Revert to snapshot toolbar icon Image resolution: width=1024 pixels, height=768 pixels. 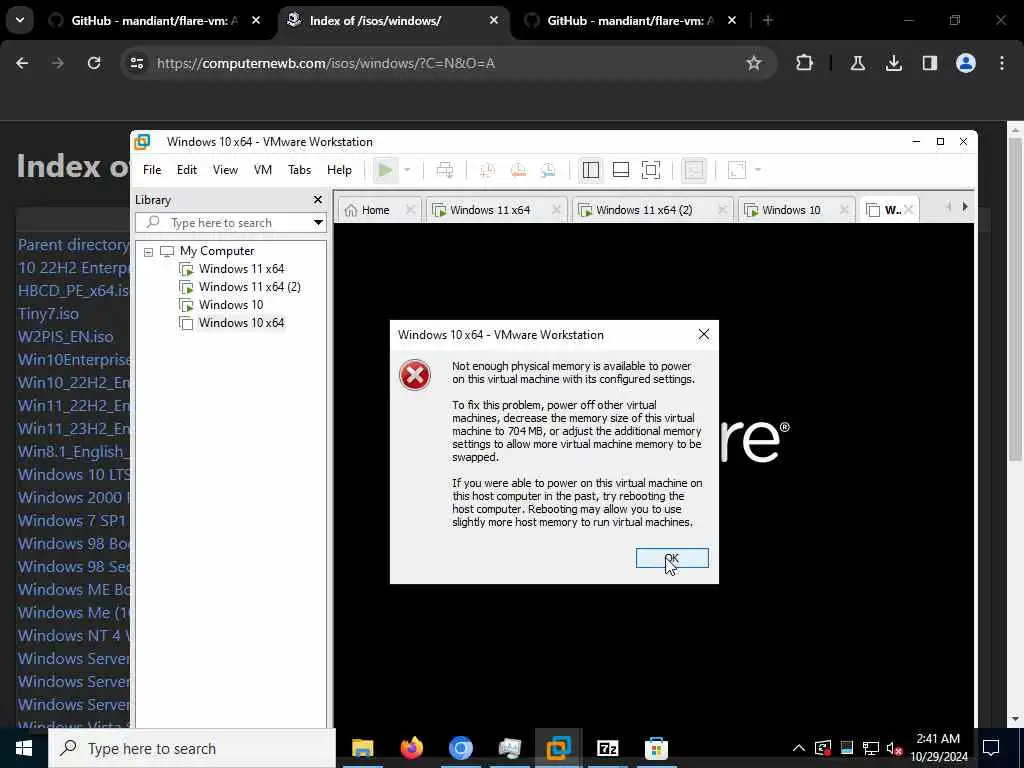[x=518, y=170]
